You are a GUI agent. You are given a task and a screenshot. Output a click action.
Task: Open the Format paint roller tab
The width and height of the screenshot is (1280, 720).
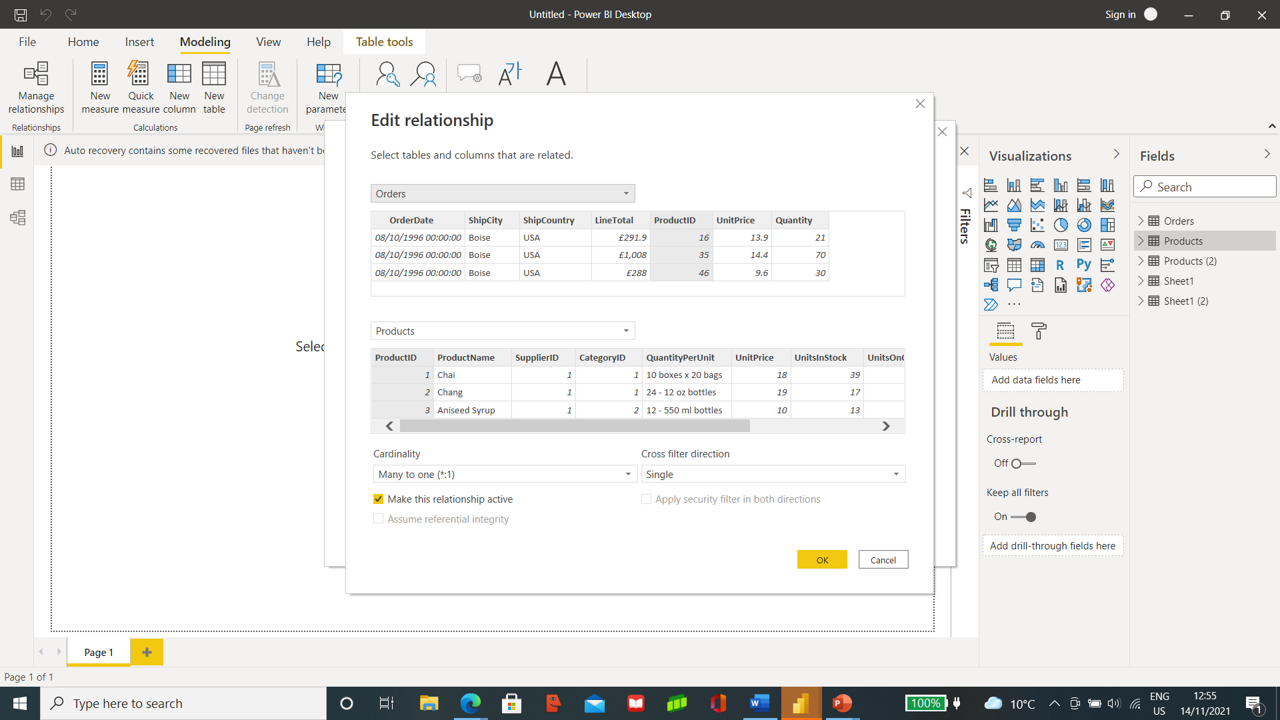[x=1039, y=331]
